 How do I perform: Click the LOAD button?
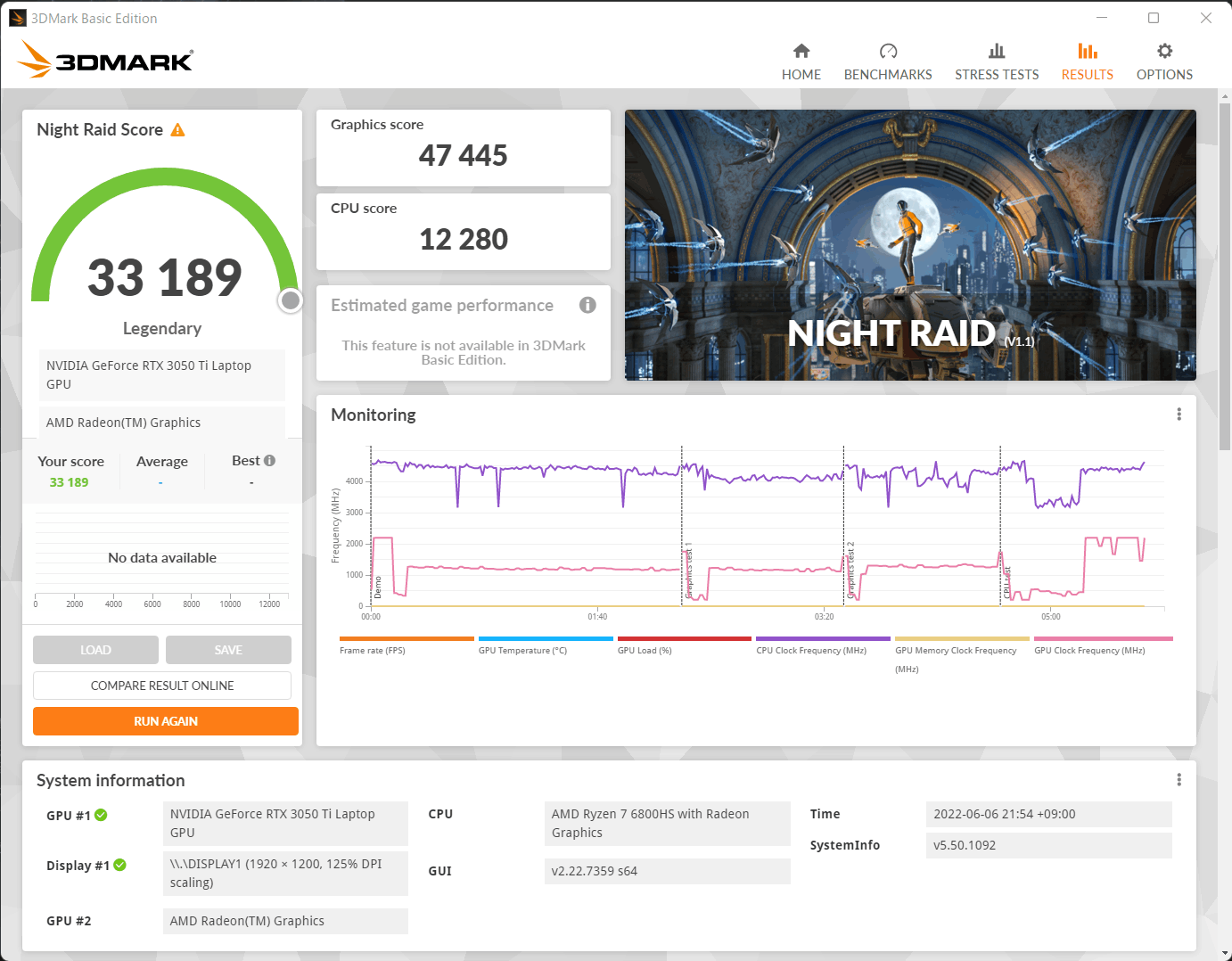95,650
